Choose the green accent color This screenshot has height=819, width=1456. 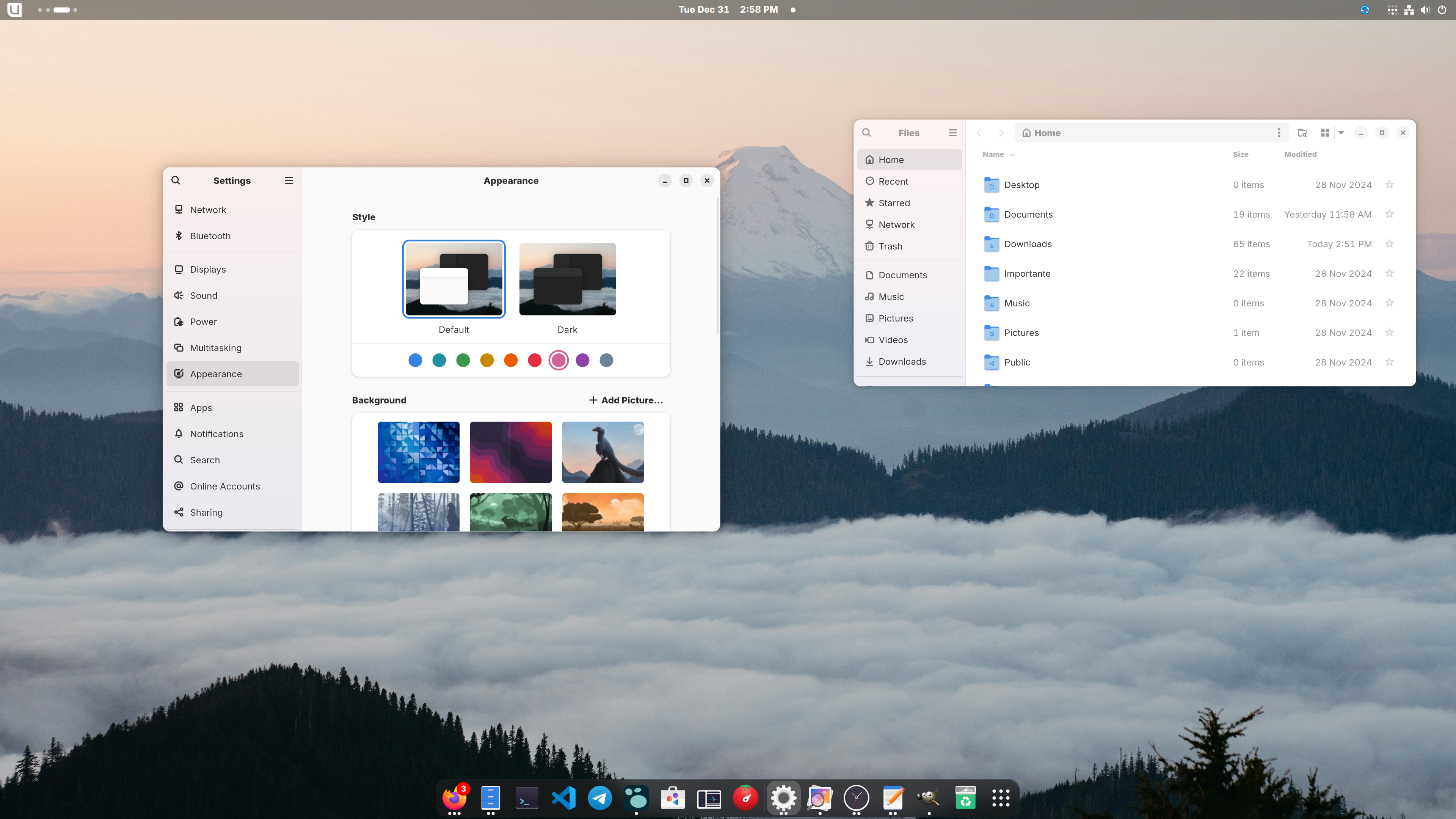click(x=463, y=360)
